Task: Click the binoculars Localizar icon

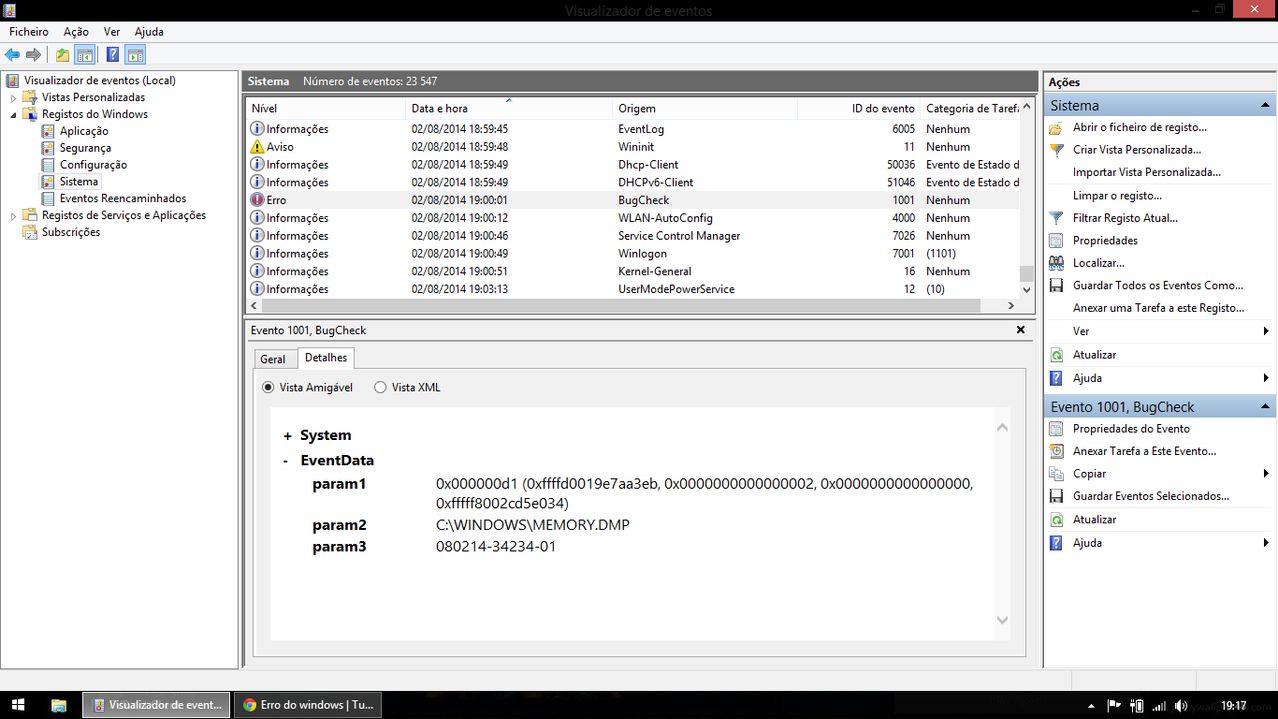Action: tap(1056, 263)
